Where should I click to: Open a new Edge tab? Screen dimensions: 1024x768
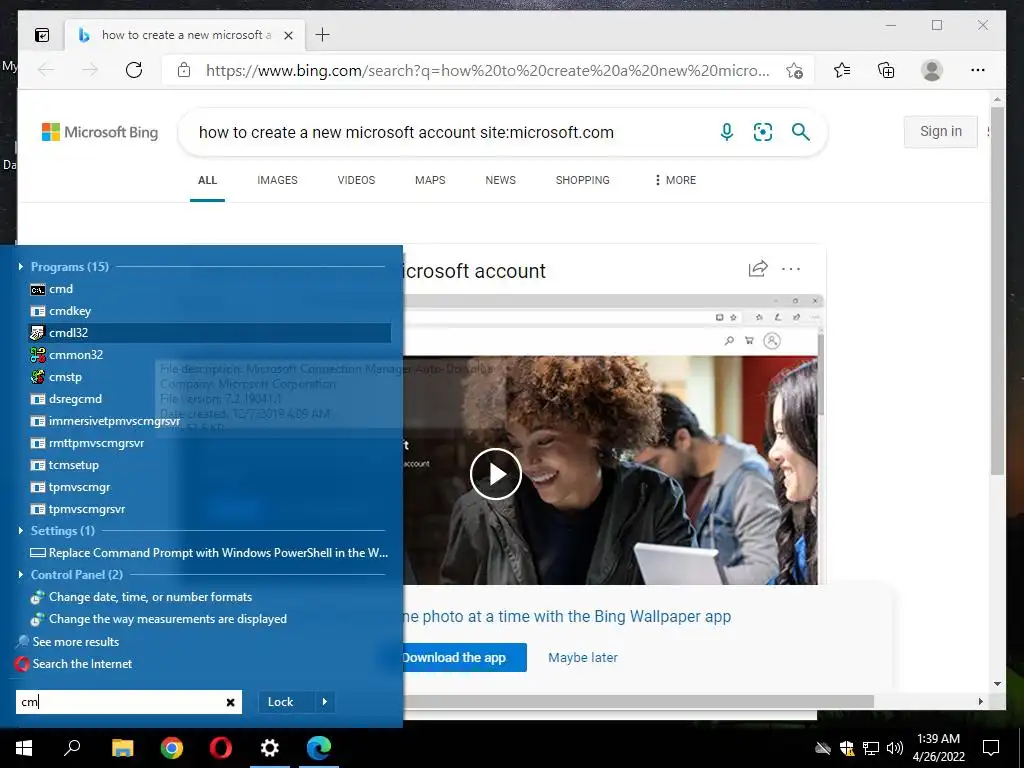323,35
